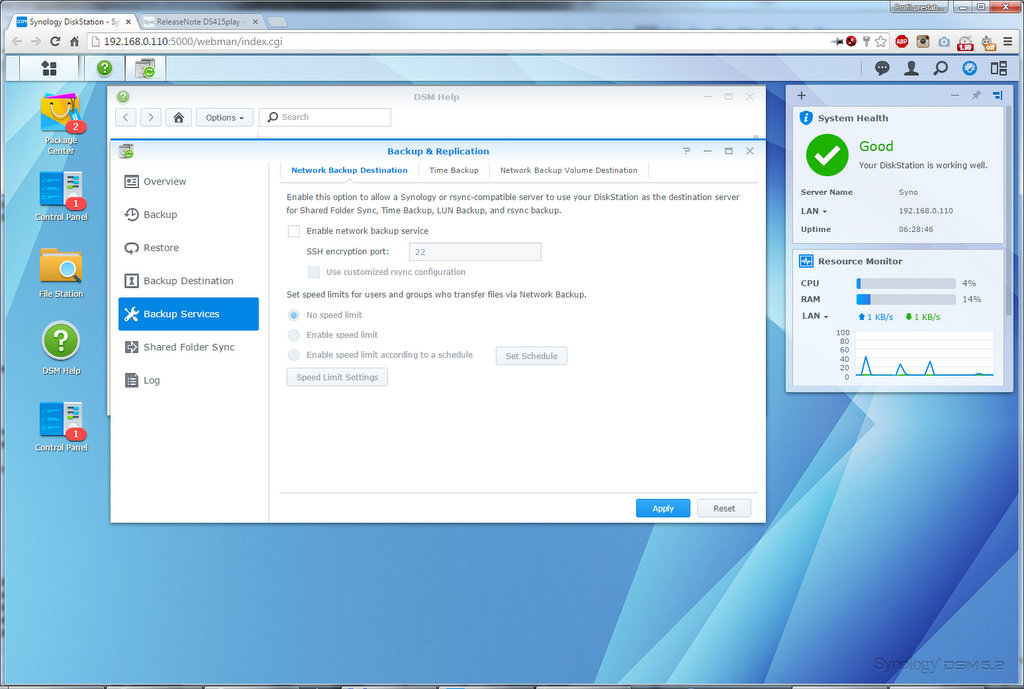Go to Backup Destination in the sidebar
The image size is (1024, 689).
(188, 281)
